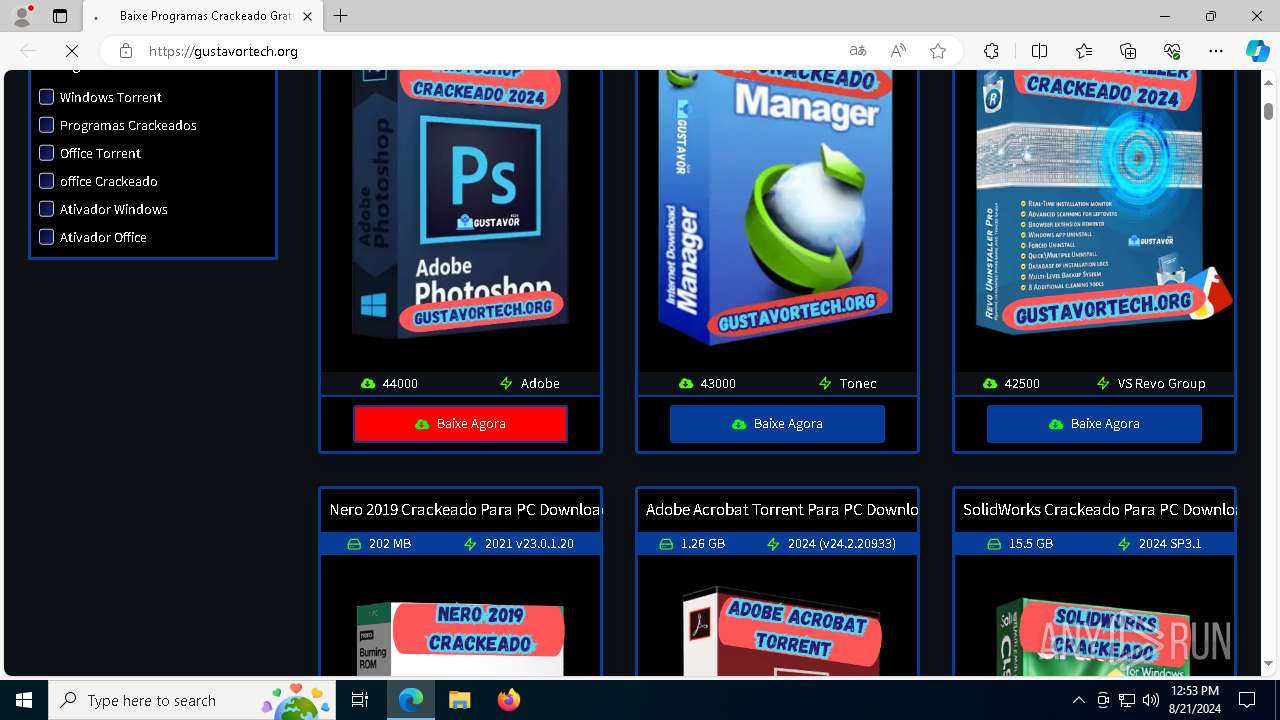Click the page vertical scrollbar thumb
The width and height of the screenshot is (1280, 720).
1268,110
